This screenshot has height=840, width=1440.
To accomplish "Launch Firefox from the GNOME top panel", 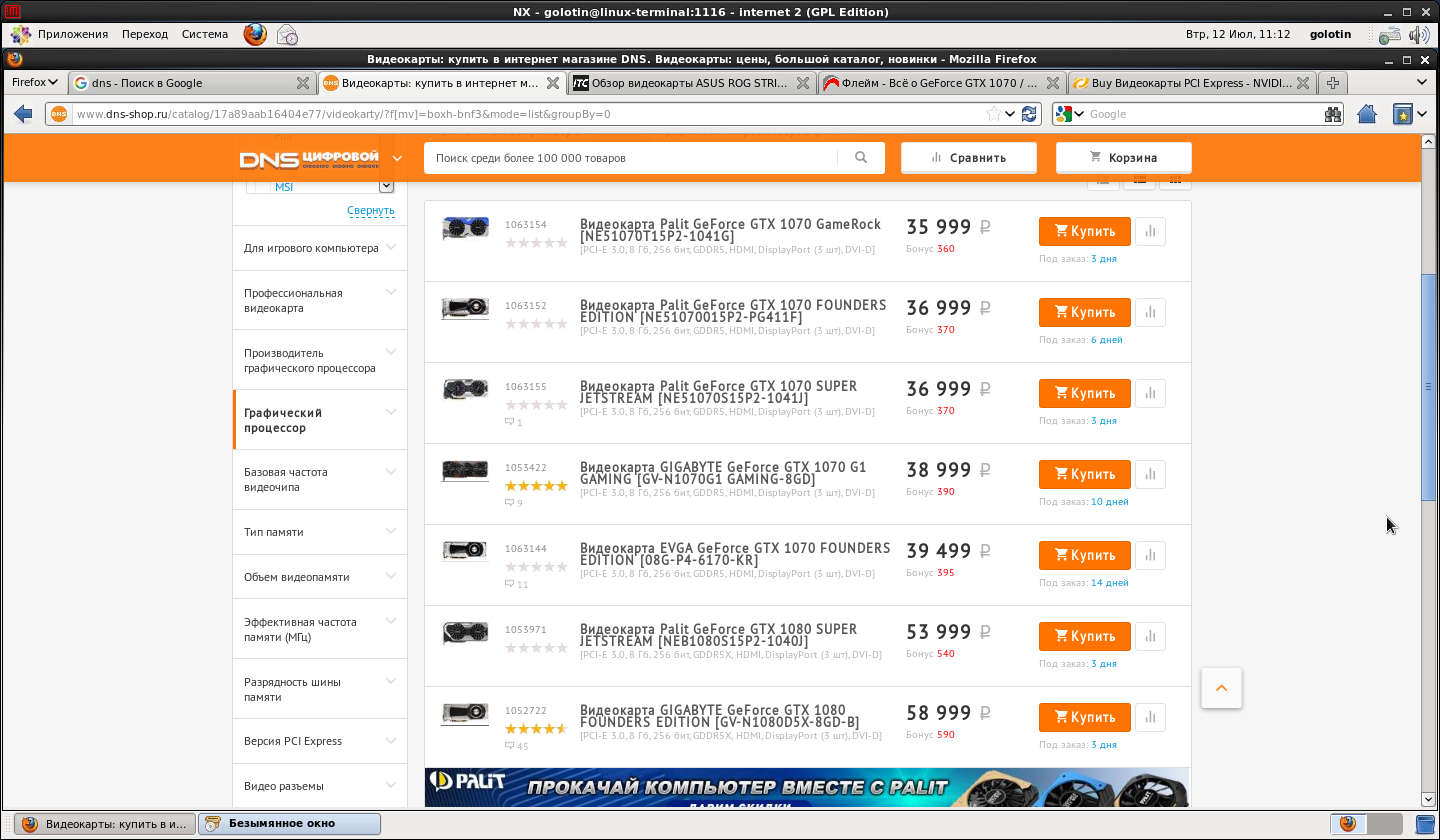I will [x=255, y=34].
